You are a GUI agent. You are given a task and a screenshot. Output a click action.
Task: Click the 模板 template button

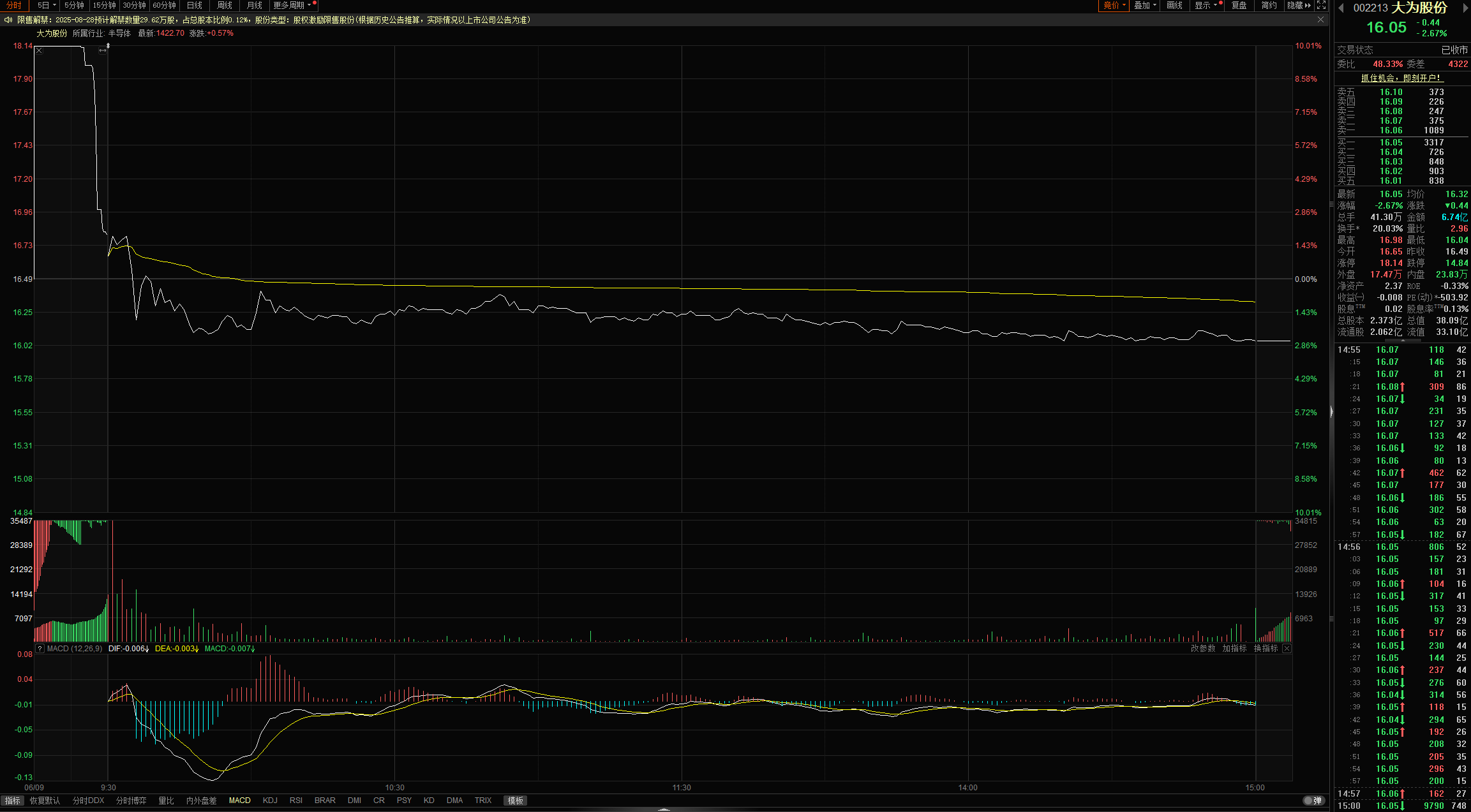point(516,801)
